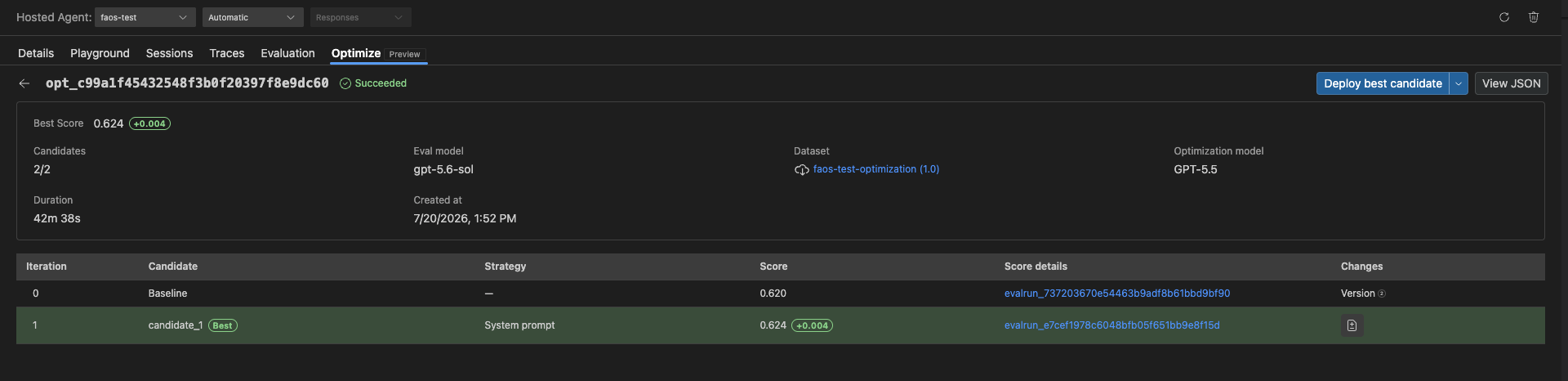Switch to the Traces tab
Screen dimensions: 1568x381
click(x=227, y=53)
